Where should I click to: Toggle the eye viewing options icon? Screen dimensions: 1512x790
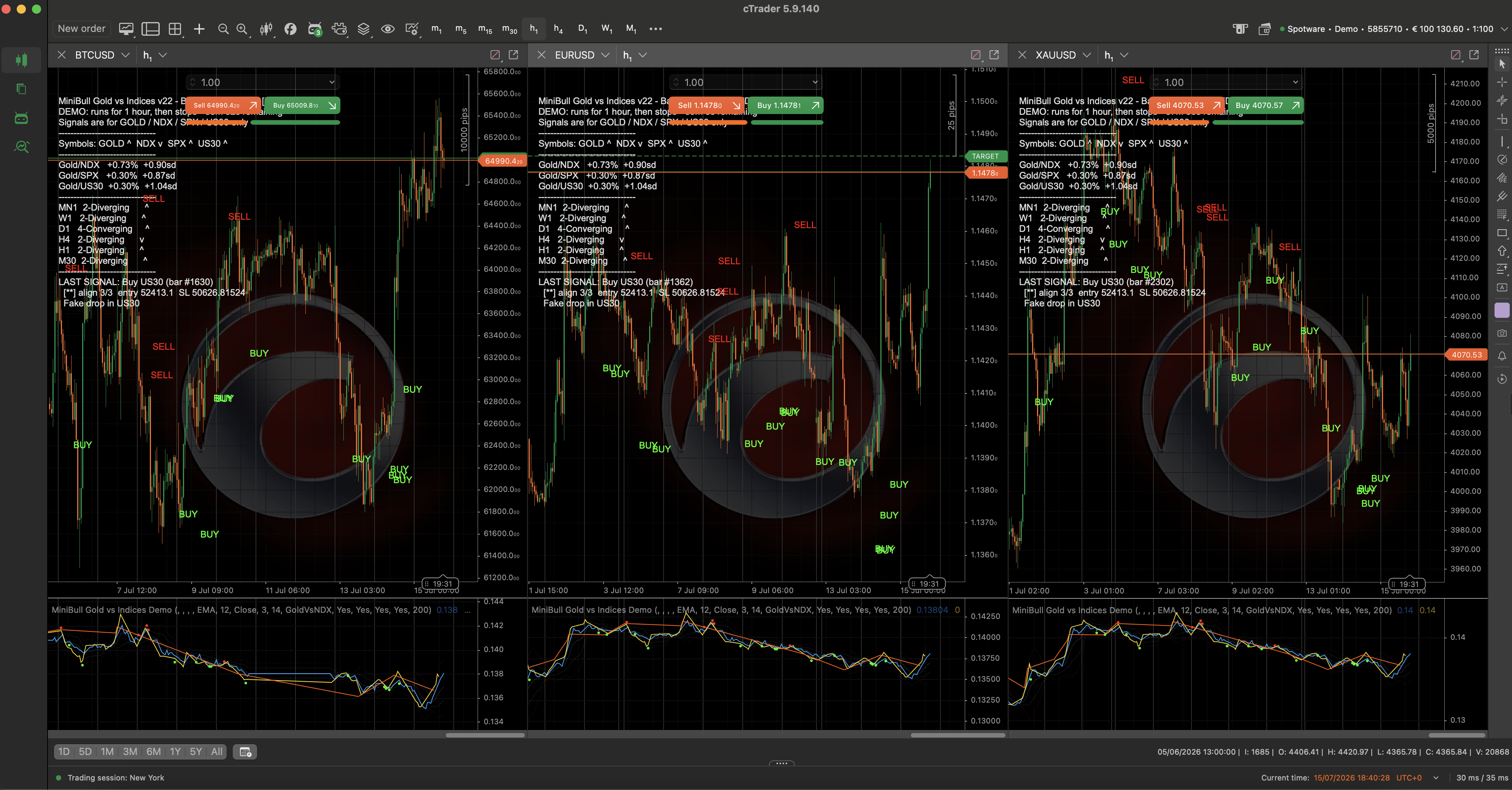click(388, 29)
